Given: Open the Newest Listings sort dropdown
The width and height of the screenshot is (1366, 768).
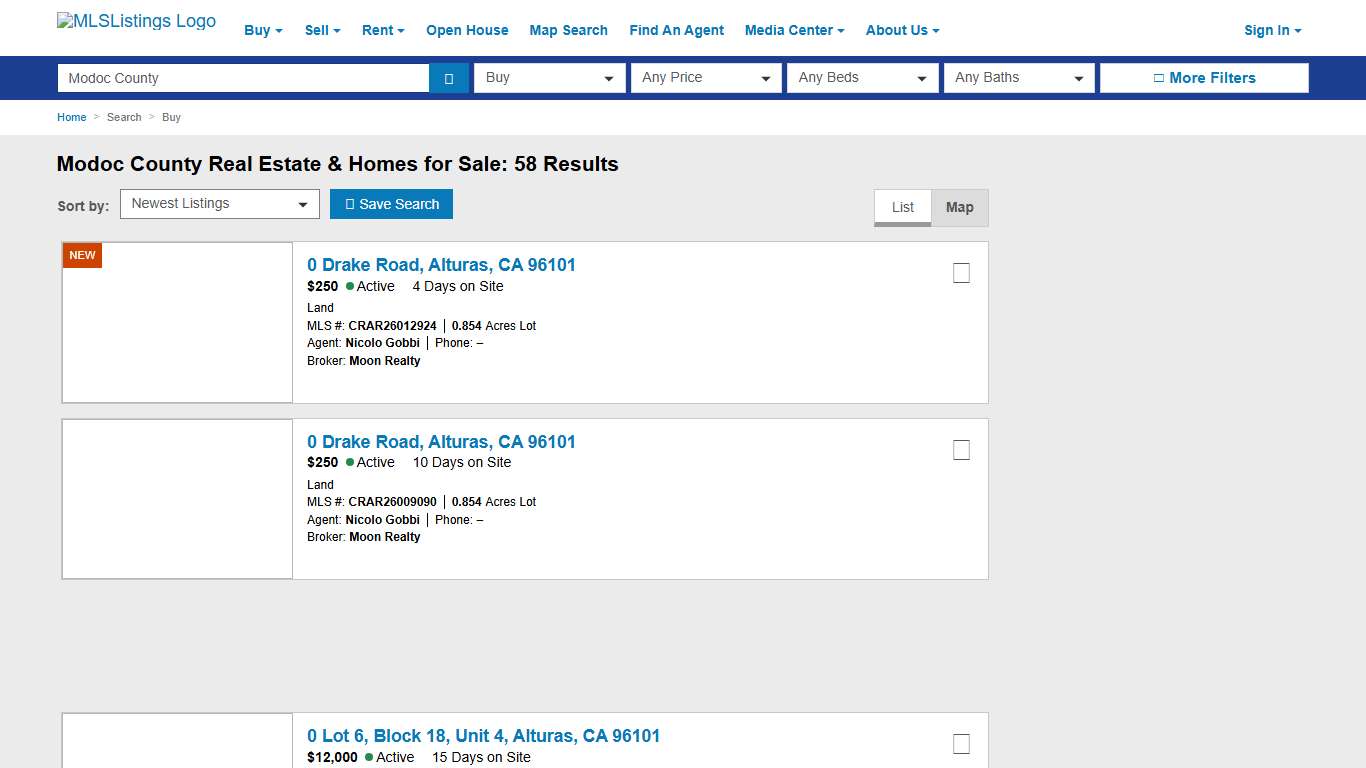Looking at the screenshot, I should [x=219, y=203].
